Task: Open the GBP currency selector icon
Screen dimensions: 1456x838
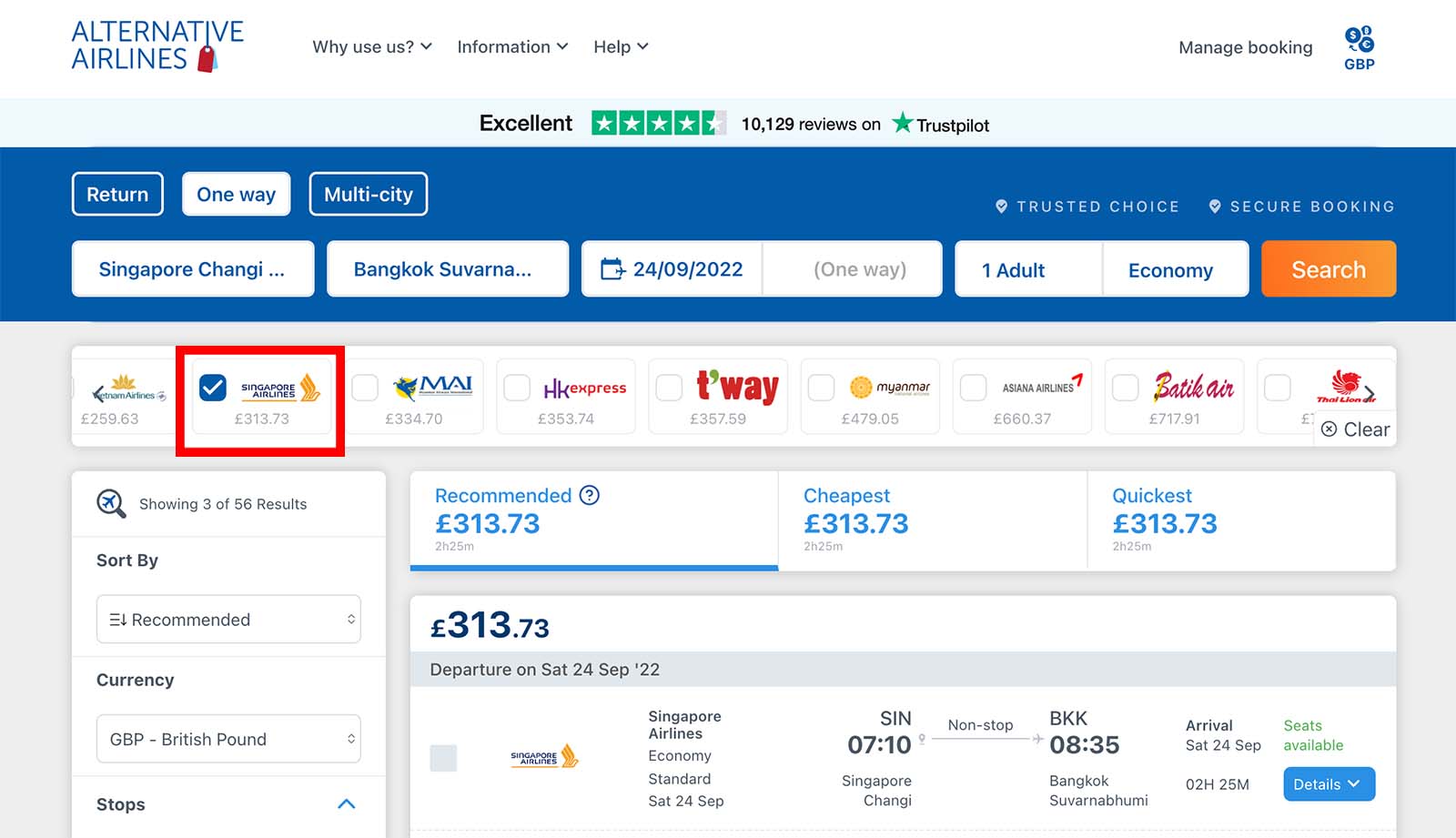Action: [x=1360, y=48]
